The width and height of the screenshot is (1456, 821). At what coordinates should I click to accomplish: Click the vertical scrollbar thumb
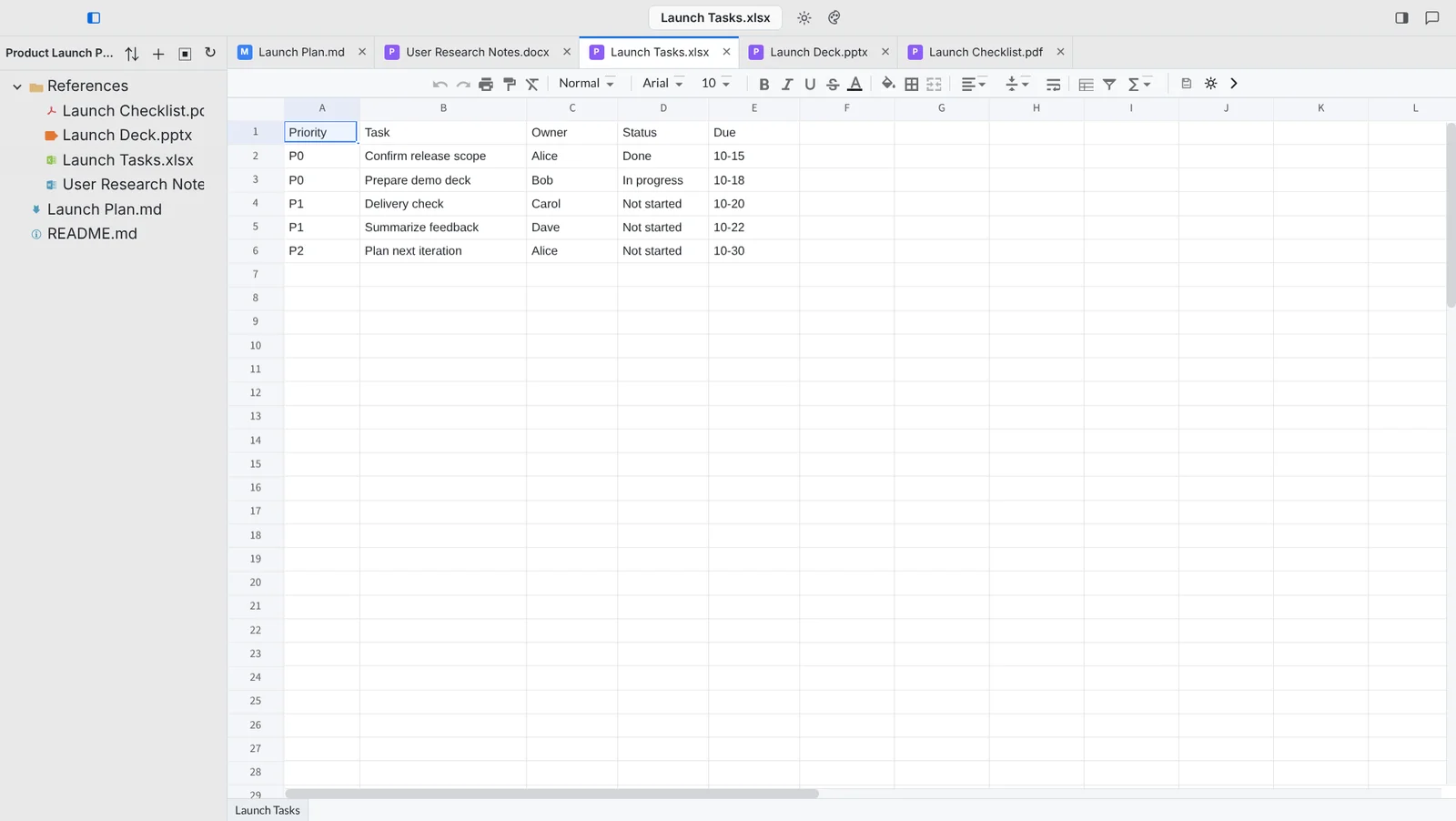click(1451, 215)
